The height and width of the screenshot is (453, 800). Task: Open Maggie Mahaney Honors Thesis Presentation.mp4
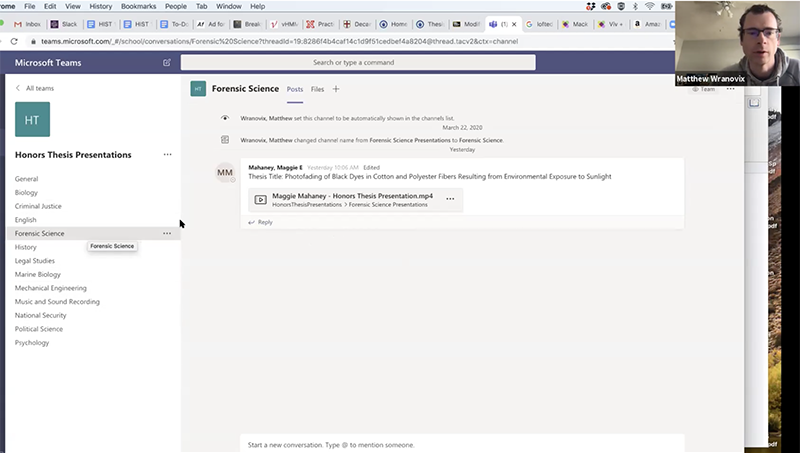(340, 195)
